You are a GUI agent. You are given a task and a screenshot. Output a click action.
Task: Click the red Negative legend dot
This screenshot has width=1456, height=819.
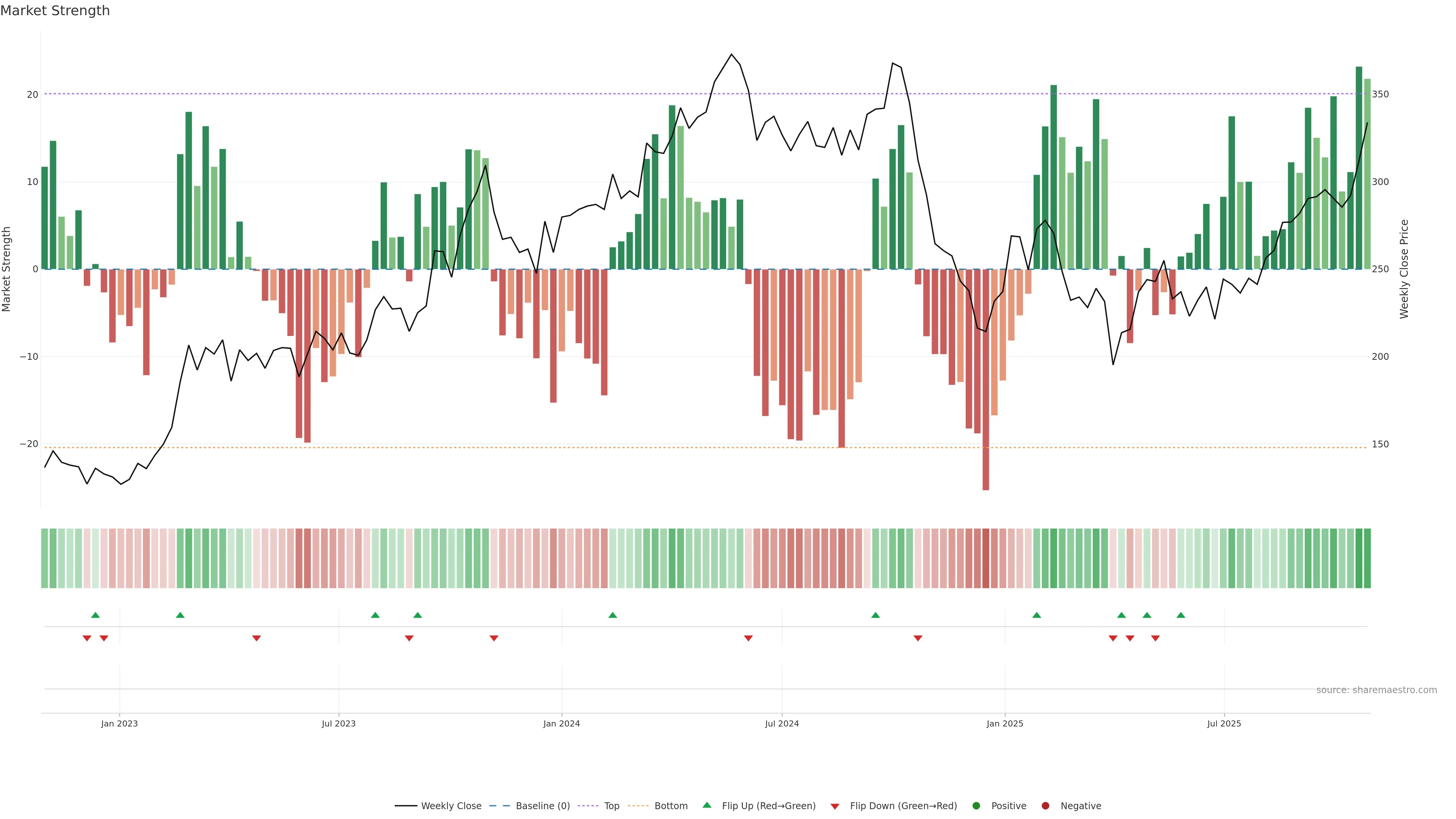pyautogui.click(x=1045, y=806)
